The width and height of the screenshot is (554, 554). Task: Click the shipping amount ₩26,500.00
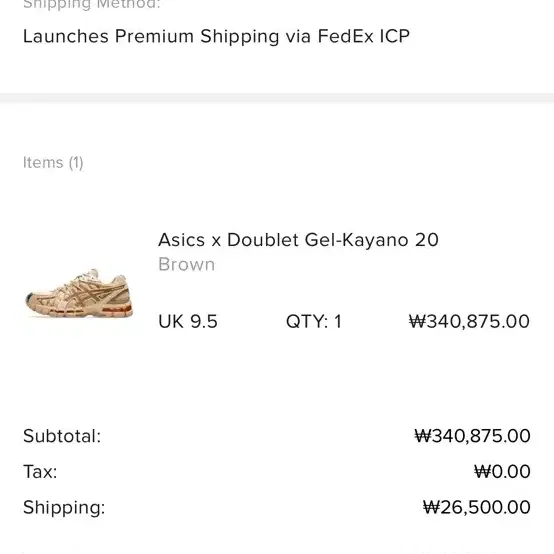click(477, 507)
